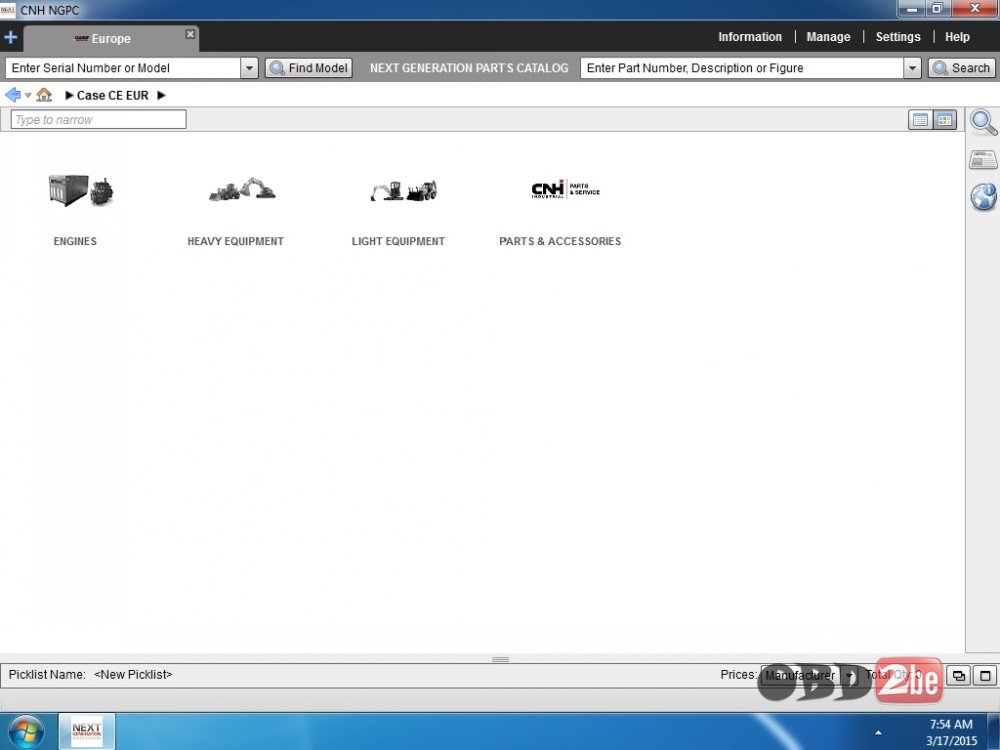The width and height of the screenshot is (1000, 750).
Task: Click the CNH NGPC title bar icon
Action: pos(8,10)
